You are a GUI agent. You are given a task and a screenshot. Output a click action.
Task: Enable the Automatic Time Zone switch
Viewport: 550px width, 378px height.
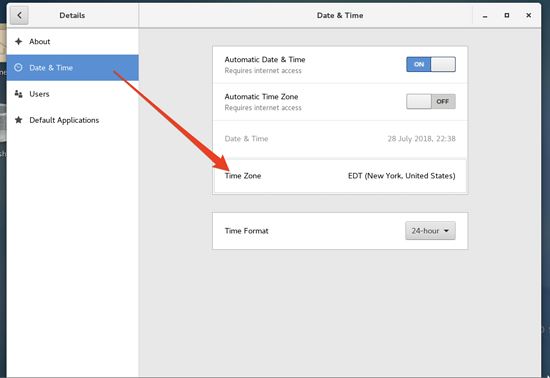431,101
